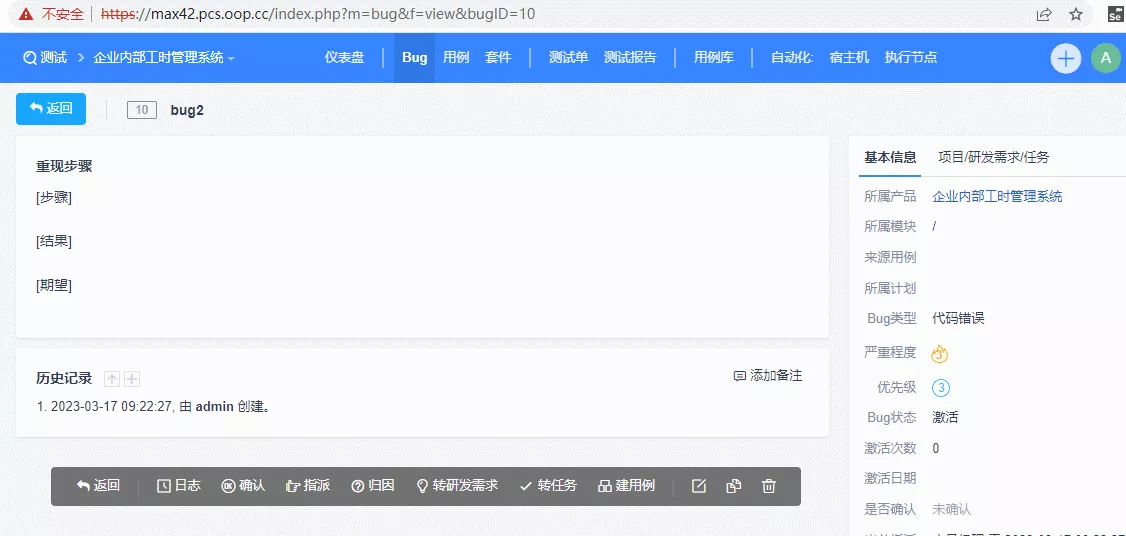Image resolution: width=1126 pixels, height=536 pixels.
Task: Click the [结果] text line
Action: point(54,241)
